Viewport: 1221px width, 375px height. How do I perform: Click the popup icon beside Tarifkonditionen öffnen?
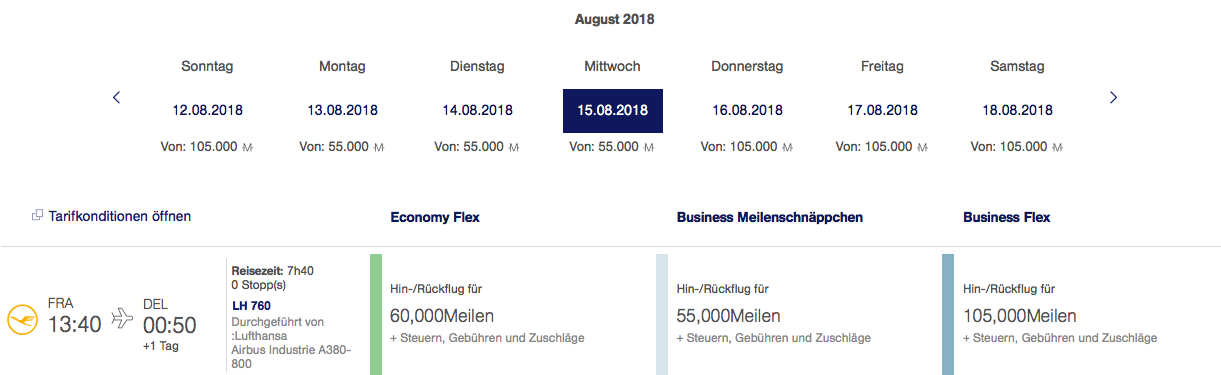click(x=38, y=215)
